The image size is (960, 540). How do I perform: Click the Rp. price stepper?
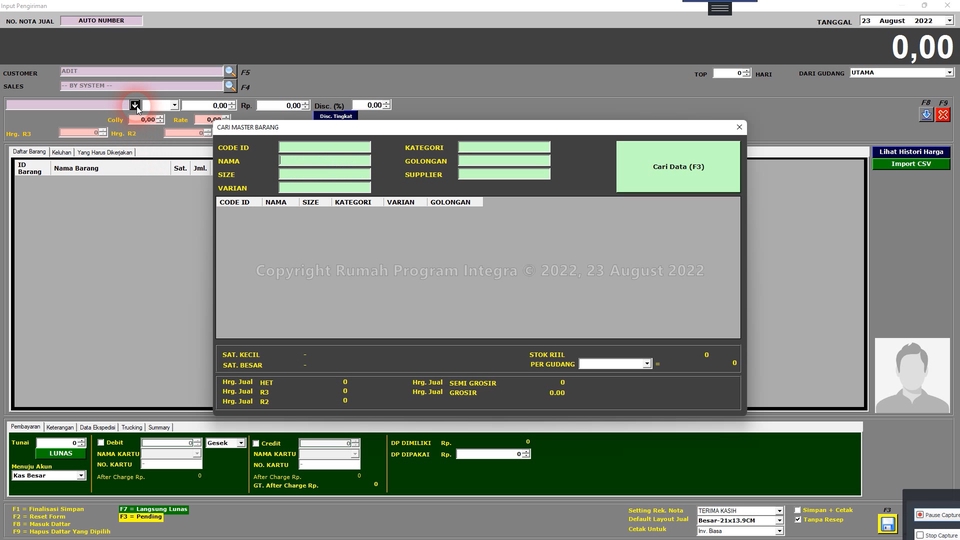point(306,105)
